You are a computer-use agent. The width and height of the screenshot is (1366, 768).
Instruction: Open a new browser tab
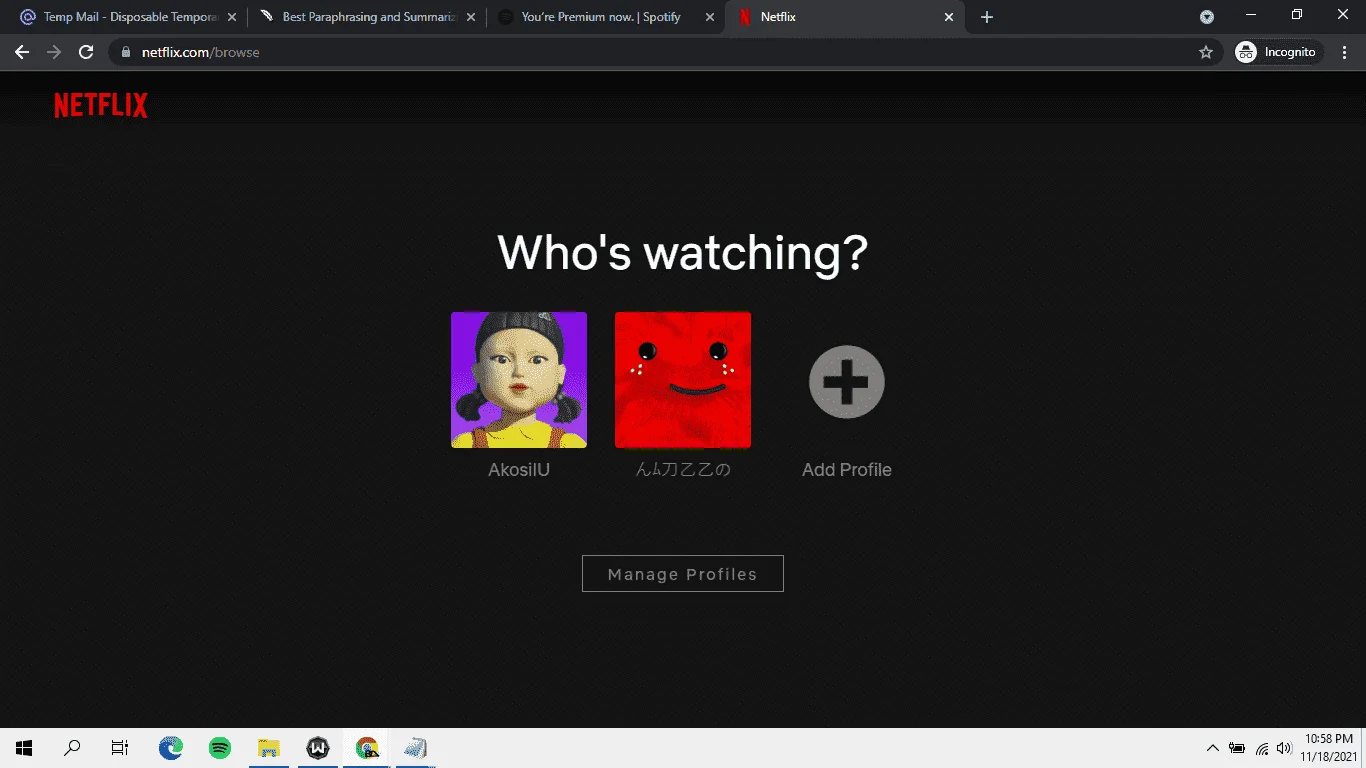point(987,17)
